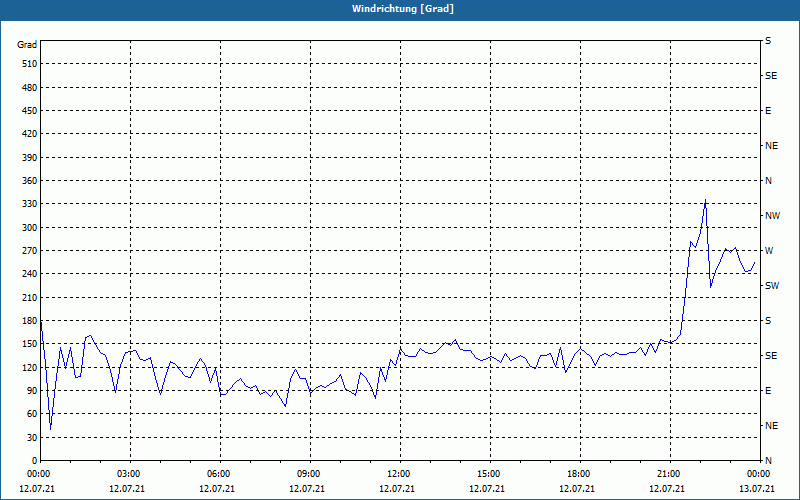Pick the 12:00 time label

pyautogui.click(x=401, y=473)
